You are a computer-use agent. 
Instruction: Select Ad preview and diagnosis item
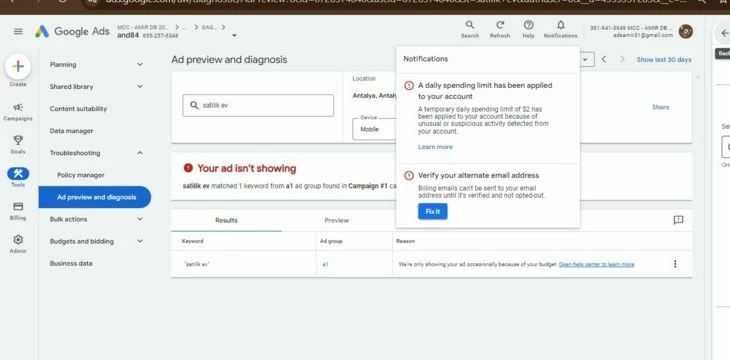point(95,197)
